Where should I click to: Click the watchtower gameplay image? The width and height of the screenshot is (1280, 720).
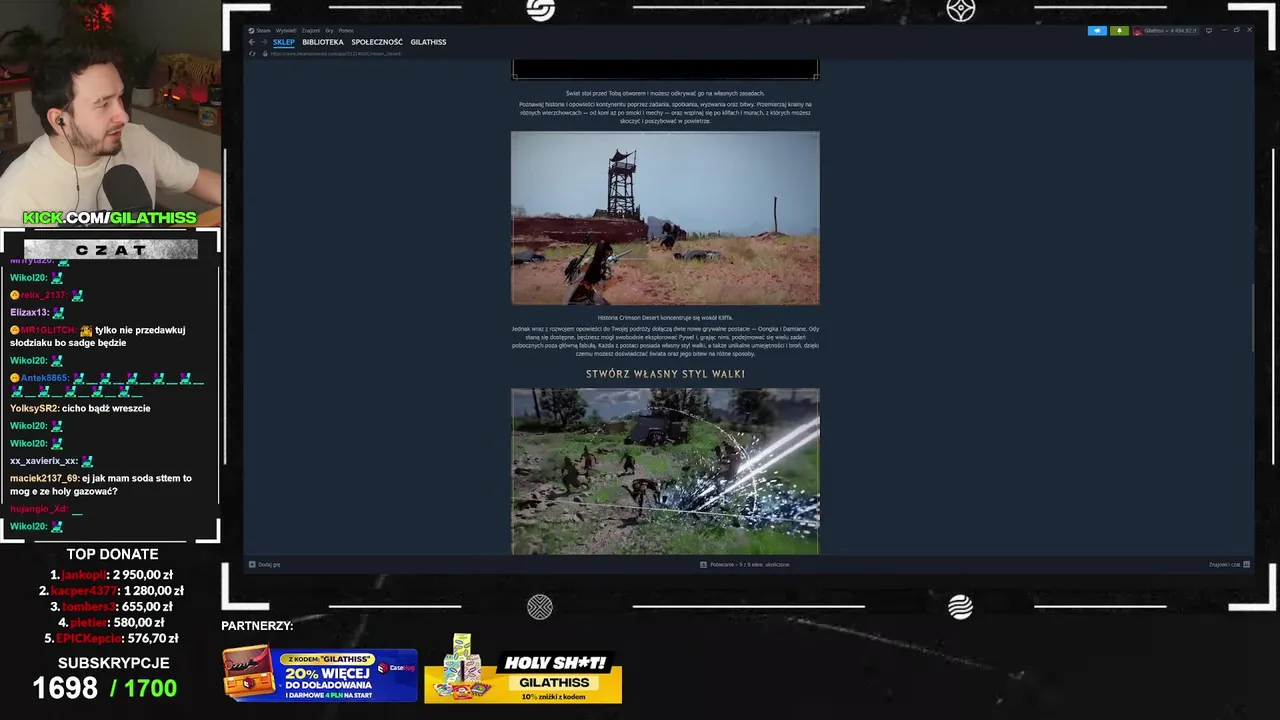[x=665, y=218]
